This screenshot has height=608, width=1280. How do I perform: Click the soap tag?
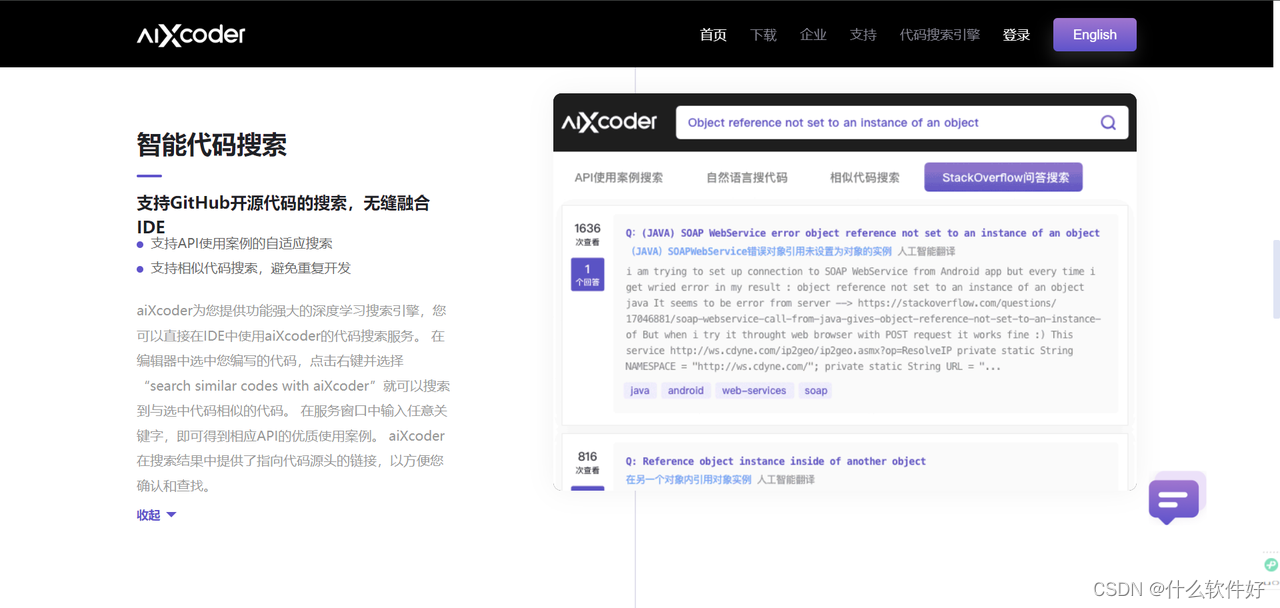point(816,391)
